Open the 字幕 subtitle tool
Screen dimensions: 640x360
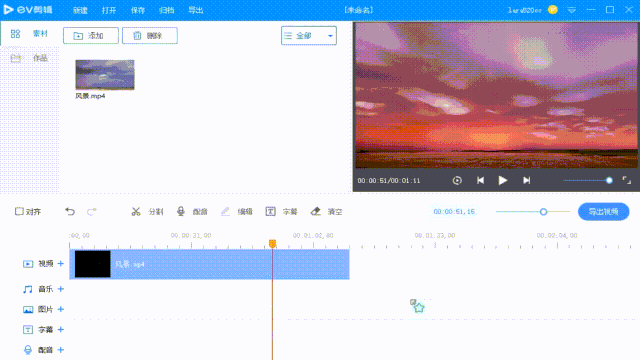pyautogui.click(x=282, y=211)
